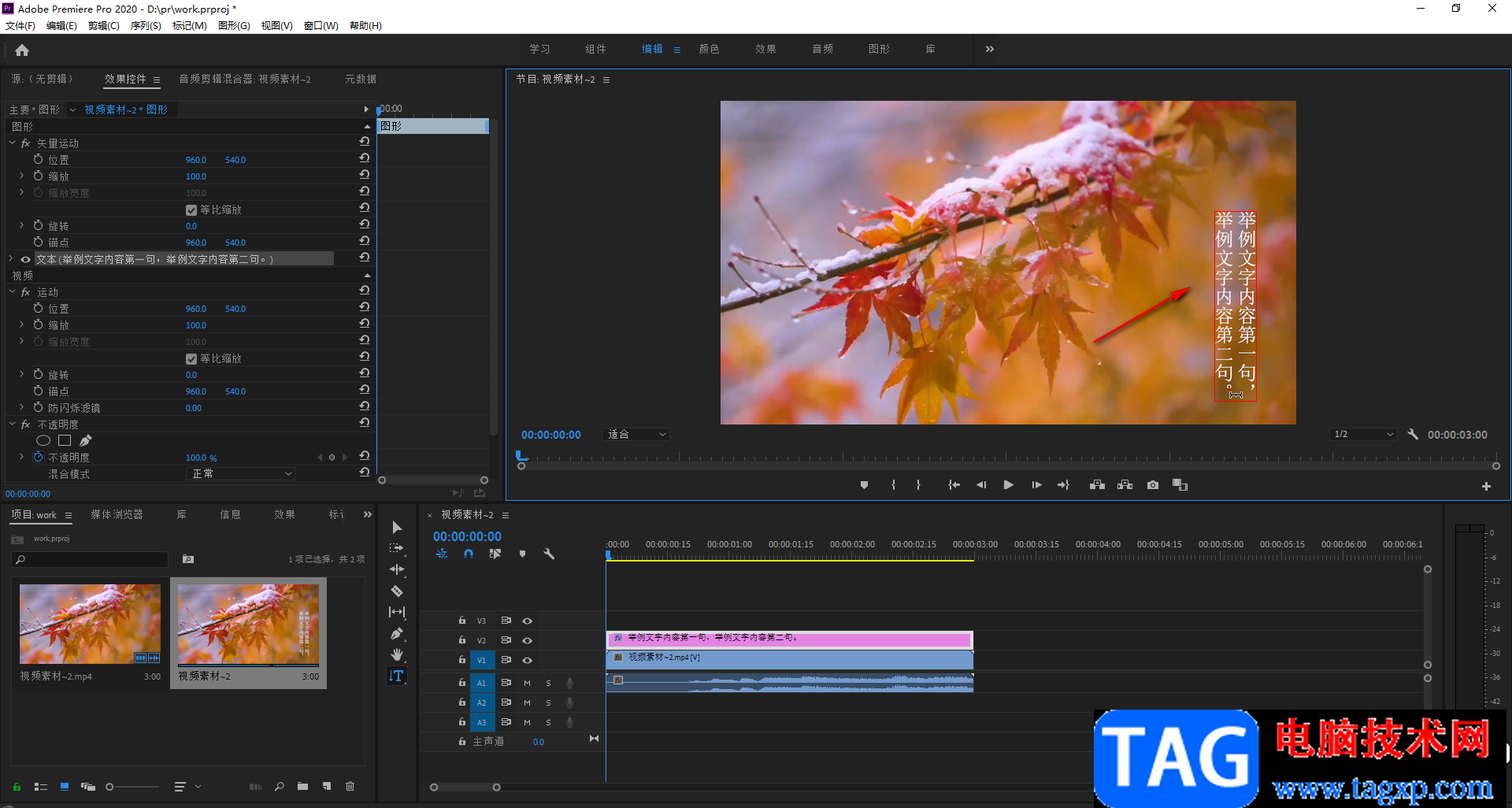Open the File menu
The height and width of the screenshot is (808, 1512).
point(20,26)
